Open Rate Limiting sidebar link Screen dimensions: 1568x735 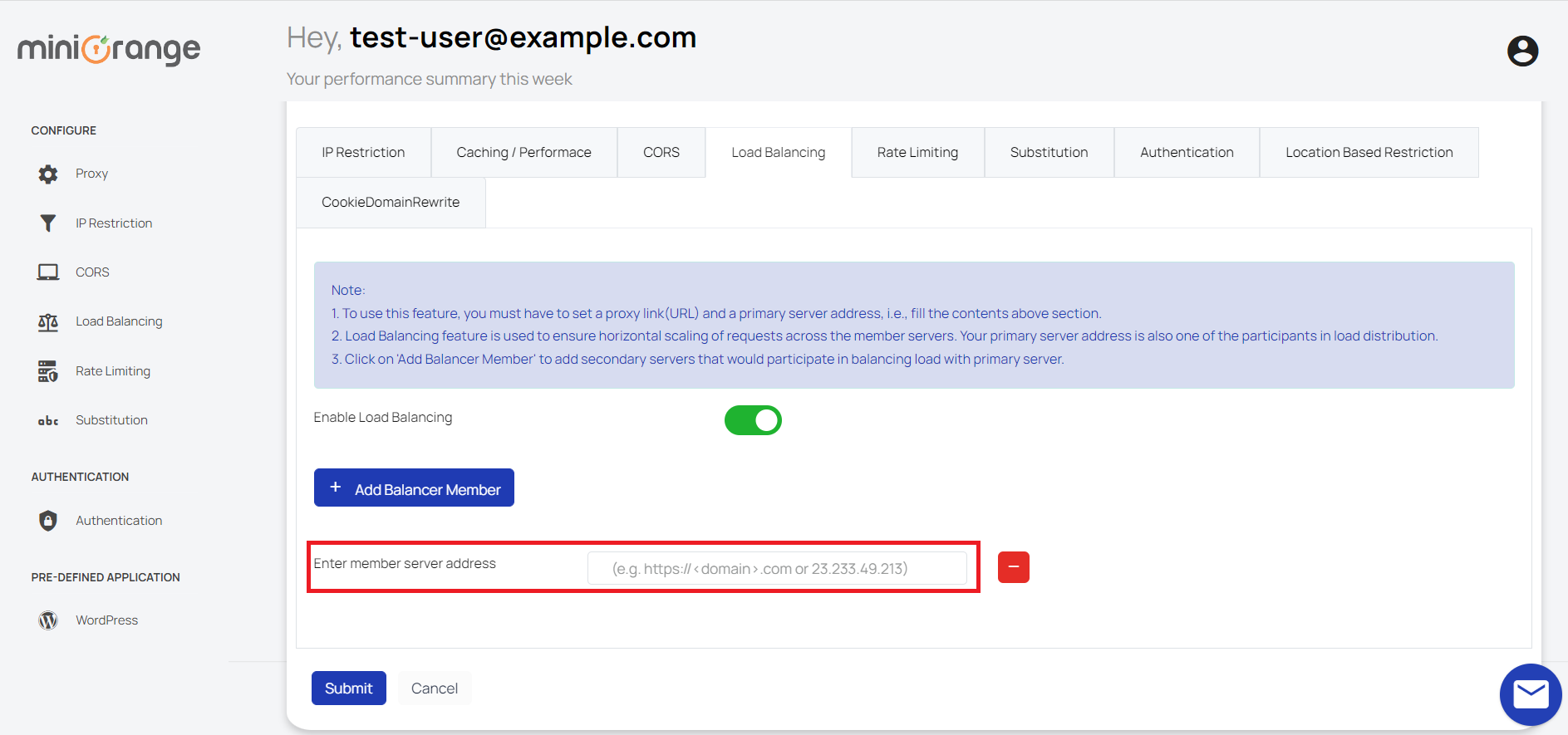113,371
